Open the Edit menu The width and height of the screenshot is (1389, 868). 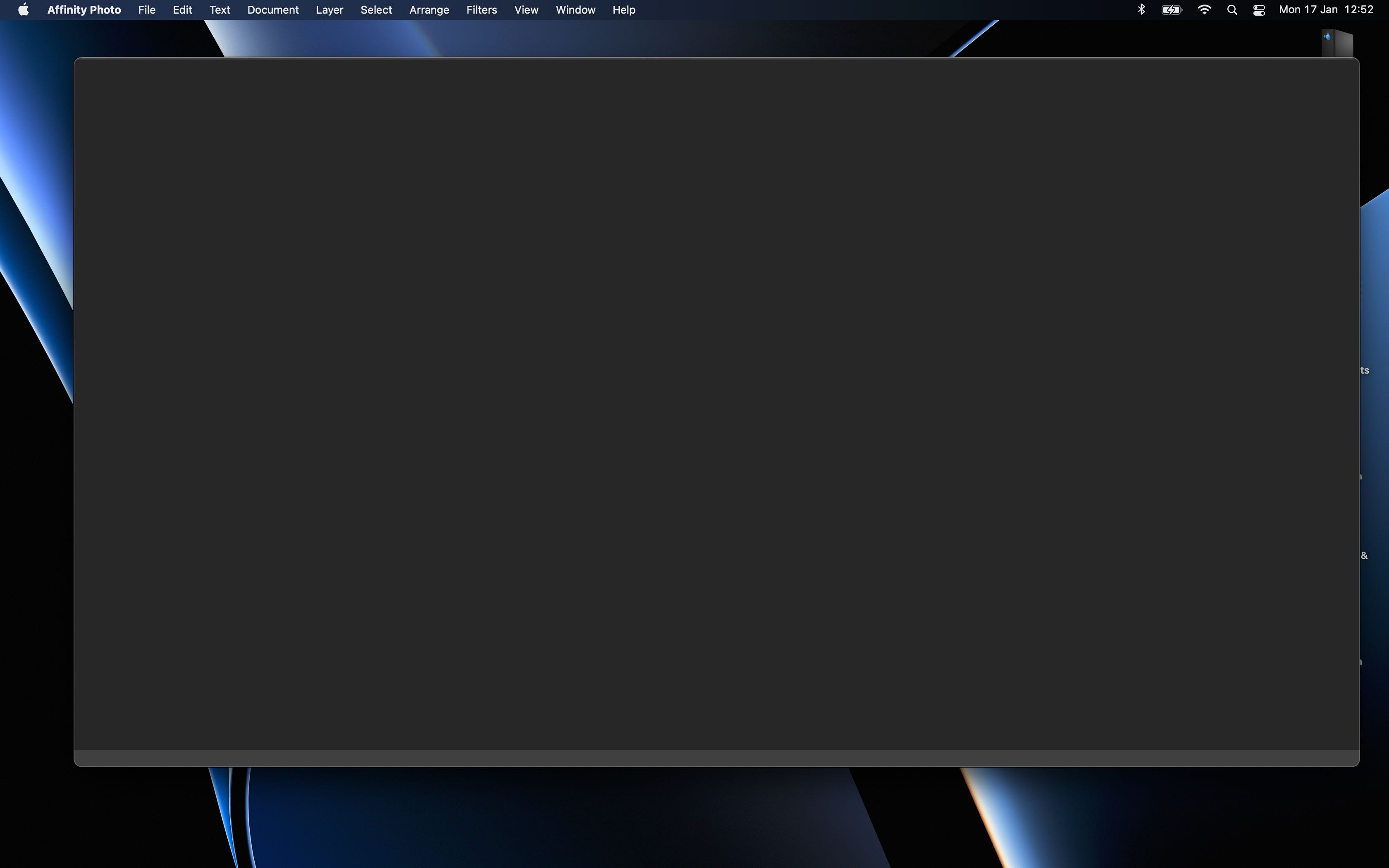(182, 10)
